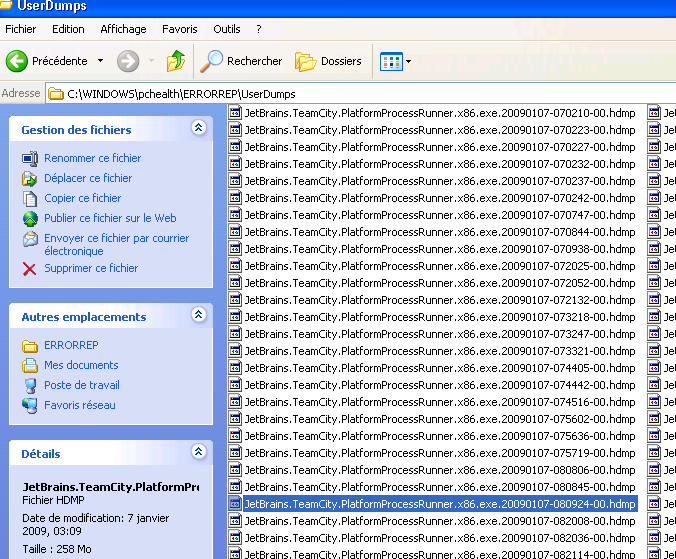This screenshot has width=676, height=559.
Task: Open the Fichier menu
Action: pos(20,29)
